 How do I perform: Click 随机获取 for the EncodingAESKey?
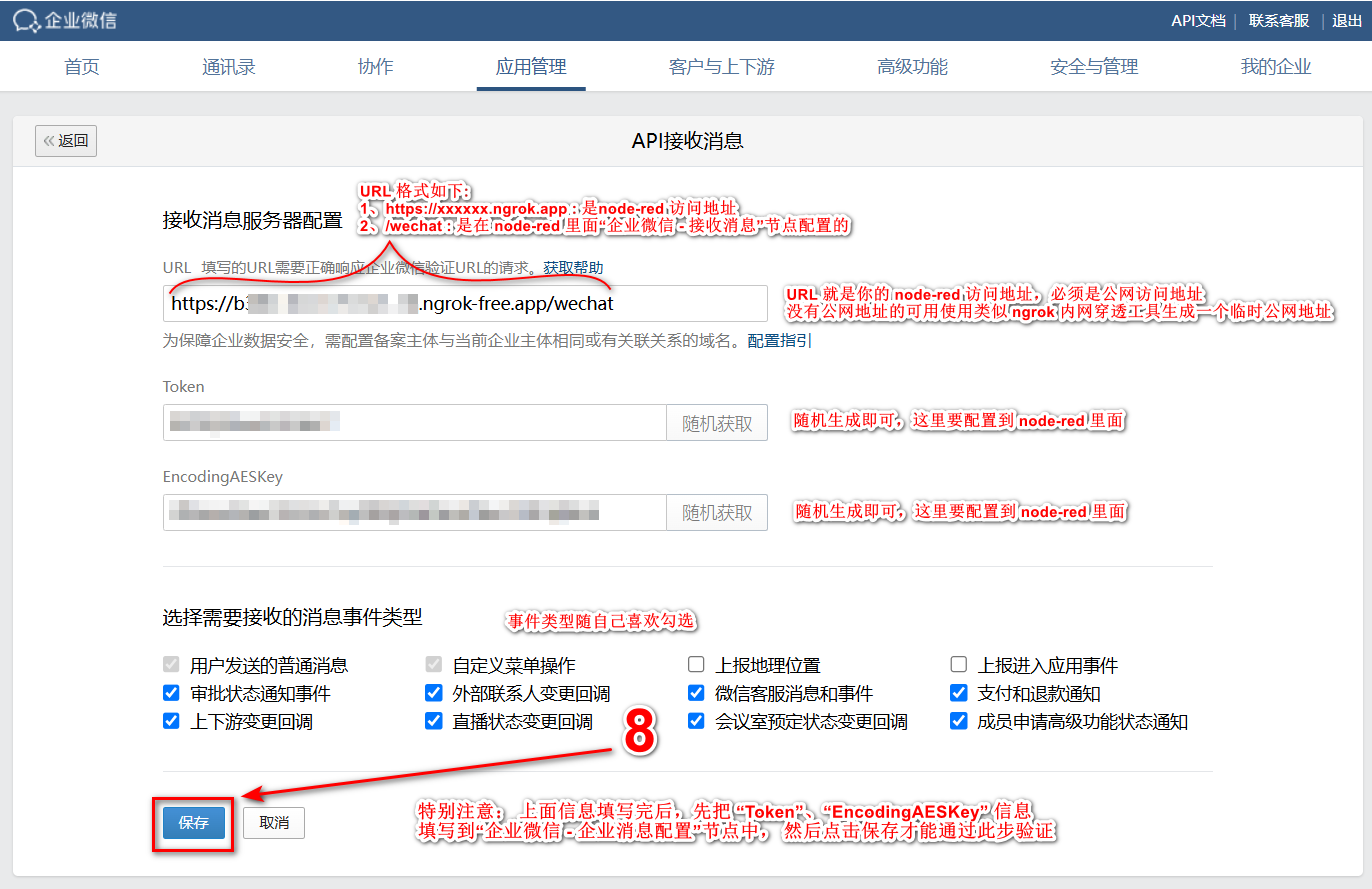(x=717, y=512)
